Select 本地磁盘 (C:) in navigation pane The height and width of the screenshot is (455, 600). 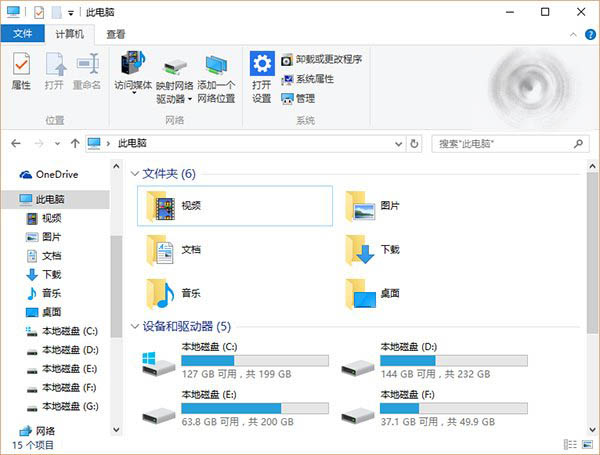(x=62, y=331)
